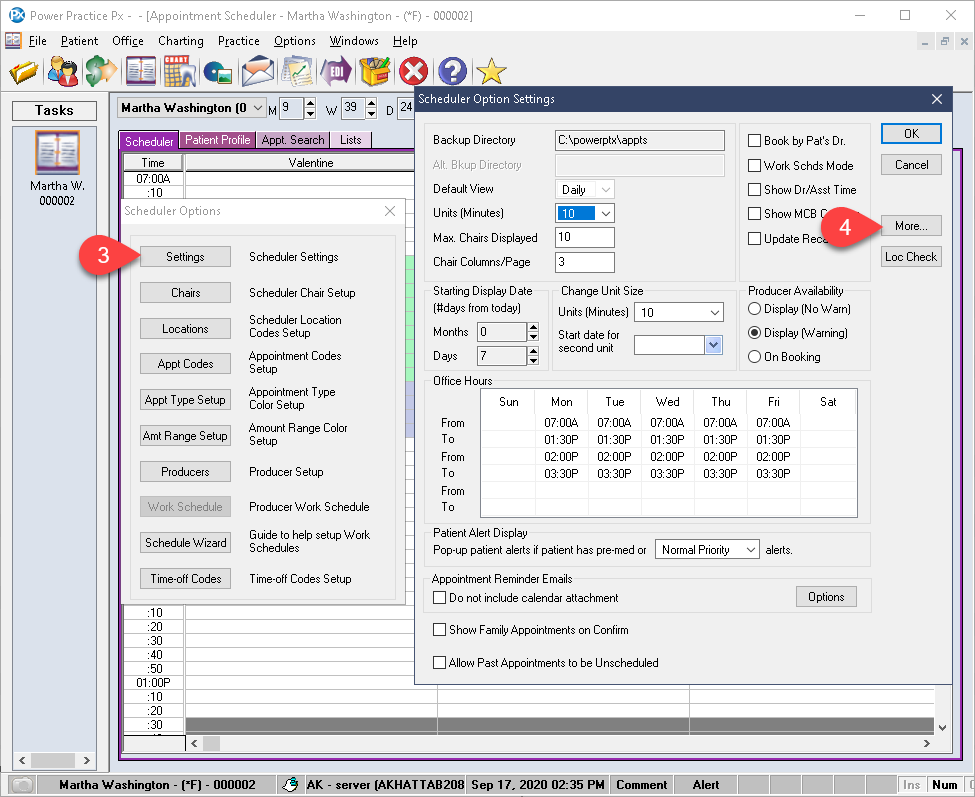Close the Scheduler Option Settings dialog
Image resolution: width=975 pixels, height=797 pixels.
[x=937, y=99]
